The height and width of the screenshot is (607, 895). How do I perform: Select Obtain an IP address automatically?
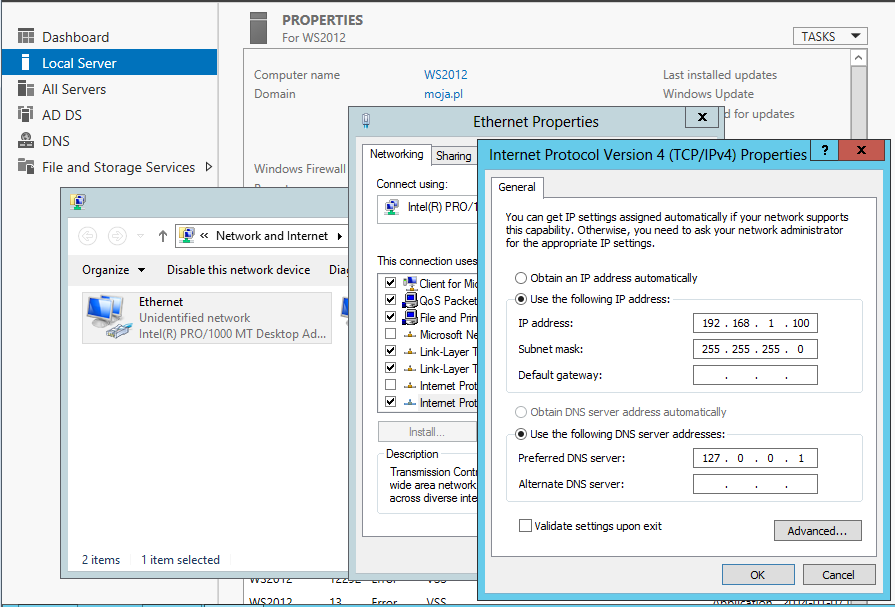pyautogui.click(x=521, y=278)
